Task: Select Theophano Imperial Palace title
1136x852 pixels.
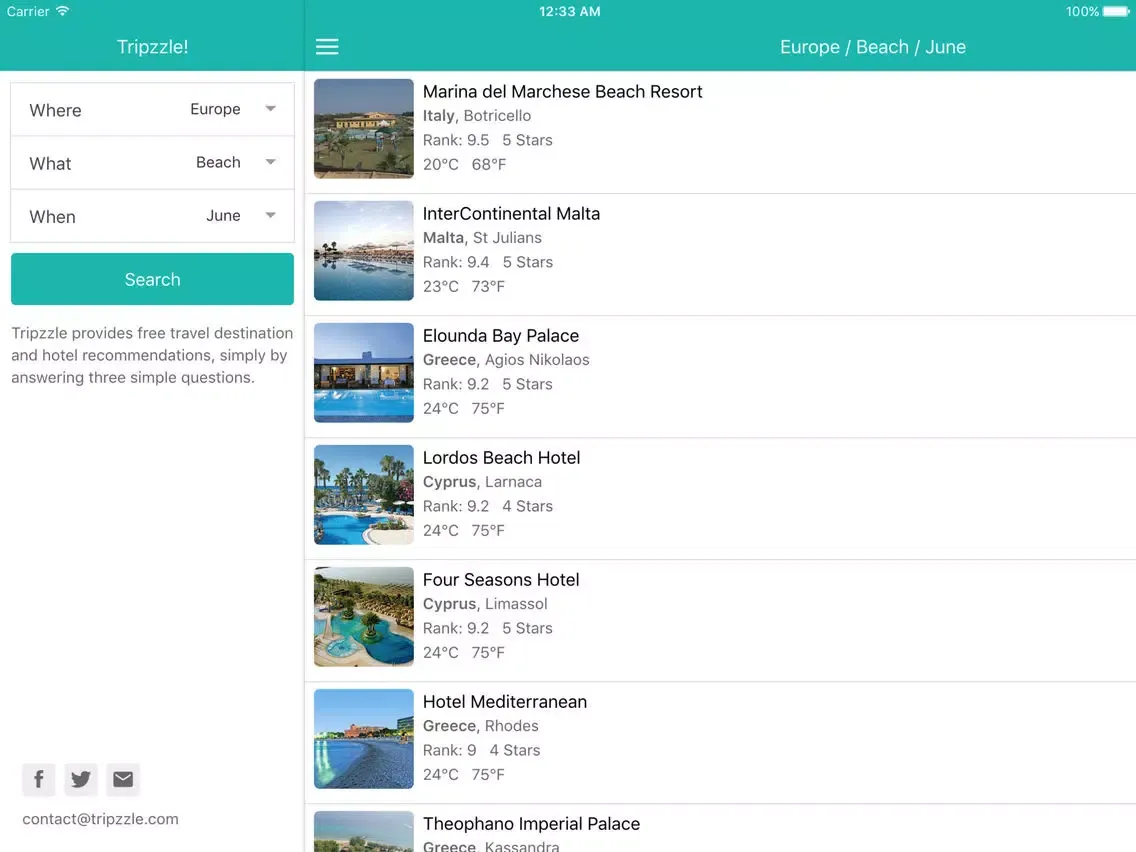Action: 531,824
